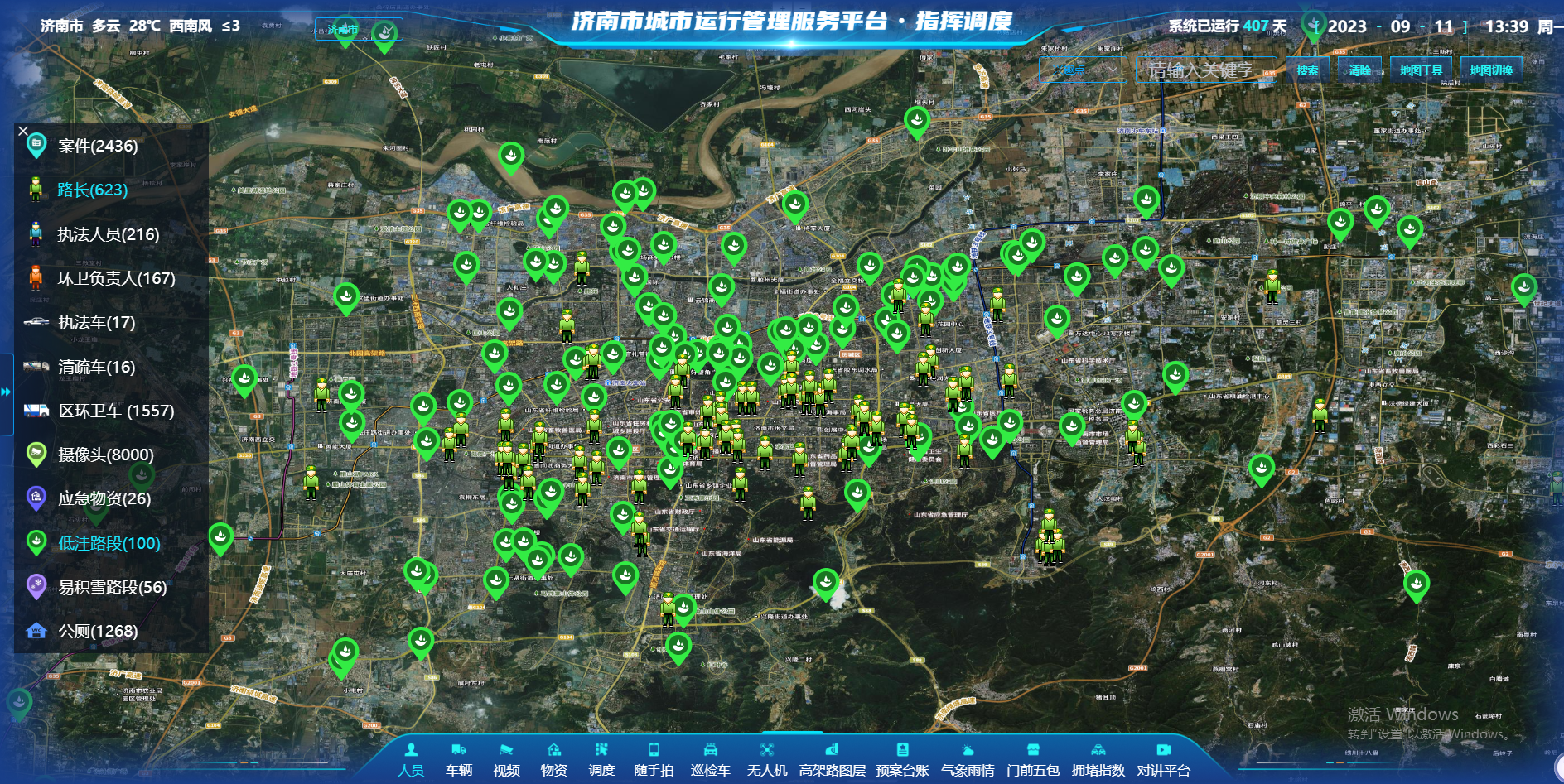Select the 环卫负责人 sanitation worker icon

point(36,278)
